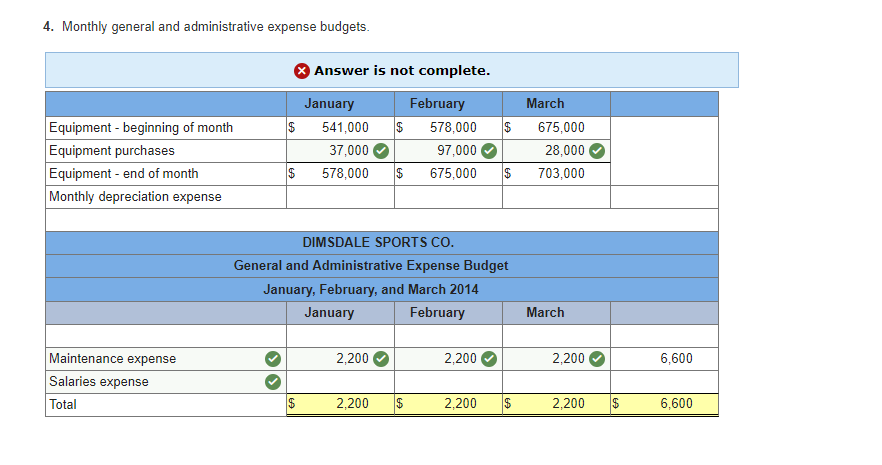882x465 pixels.
Task: Select March monthly depreciation expense cell
Action: point(556,197)
